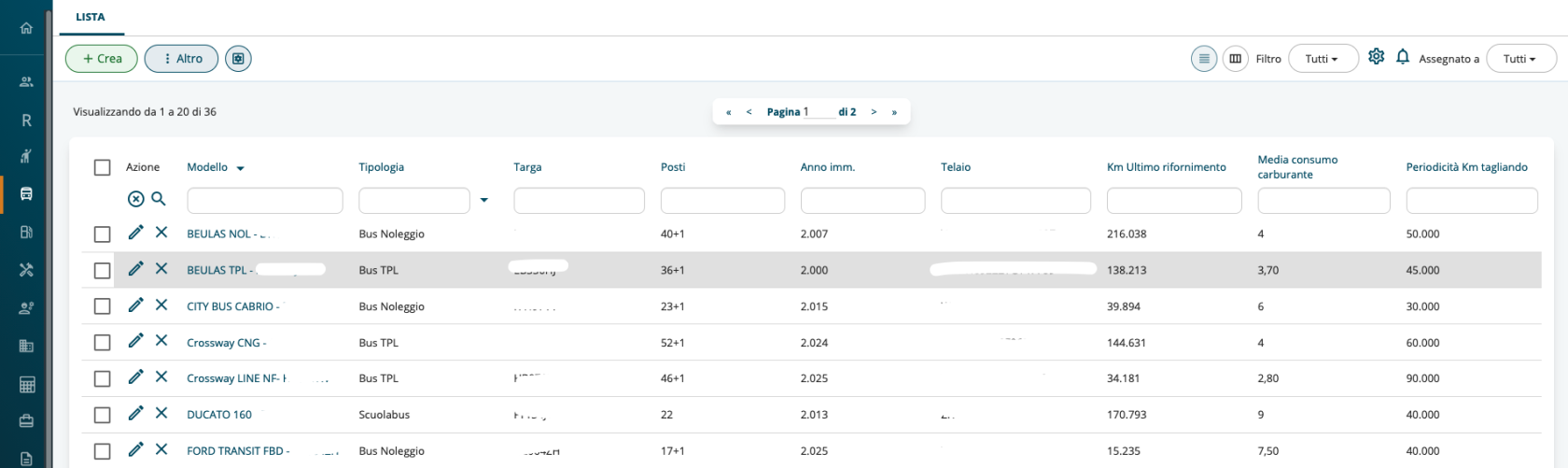Tick the select-all checkbox in header
The image size is (1568, 468).
pyautogui.click(x=103, y=167)
